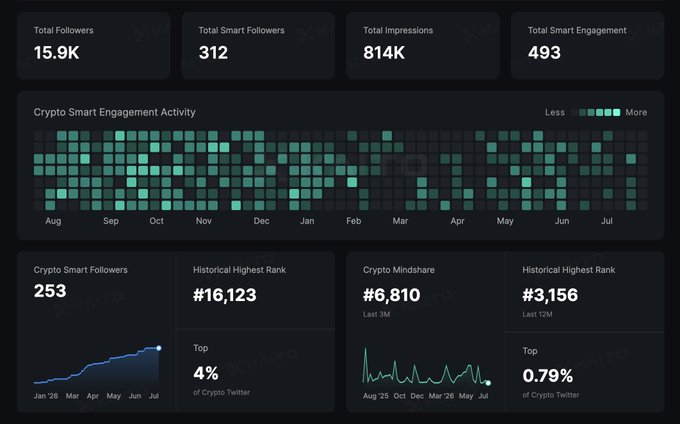Click the Last 3M period label

[x=376, y=314]
